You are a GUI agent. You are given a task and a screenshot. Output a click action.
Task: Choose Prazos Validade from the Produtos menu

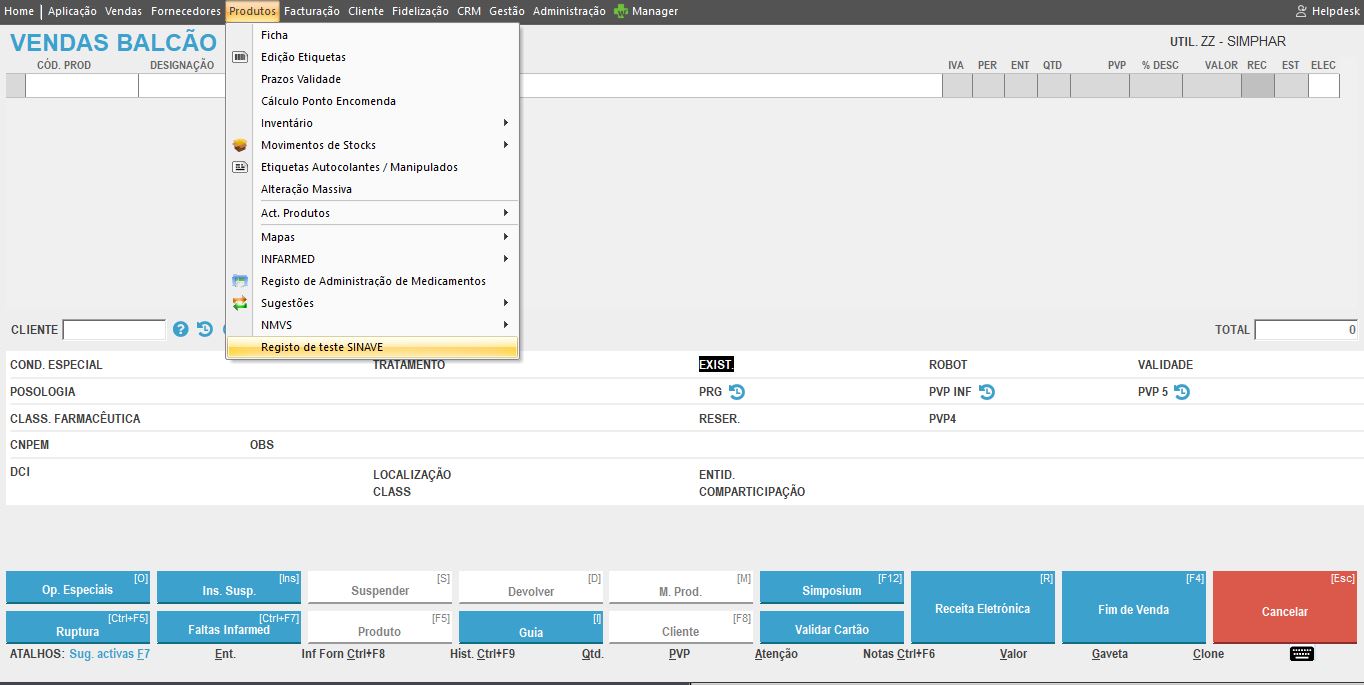(x=301, y=79)
